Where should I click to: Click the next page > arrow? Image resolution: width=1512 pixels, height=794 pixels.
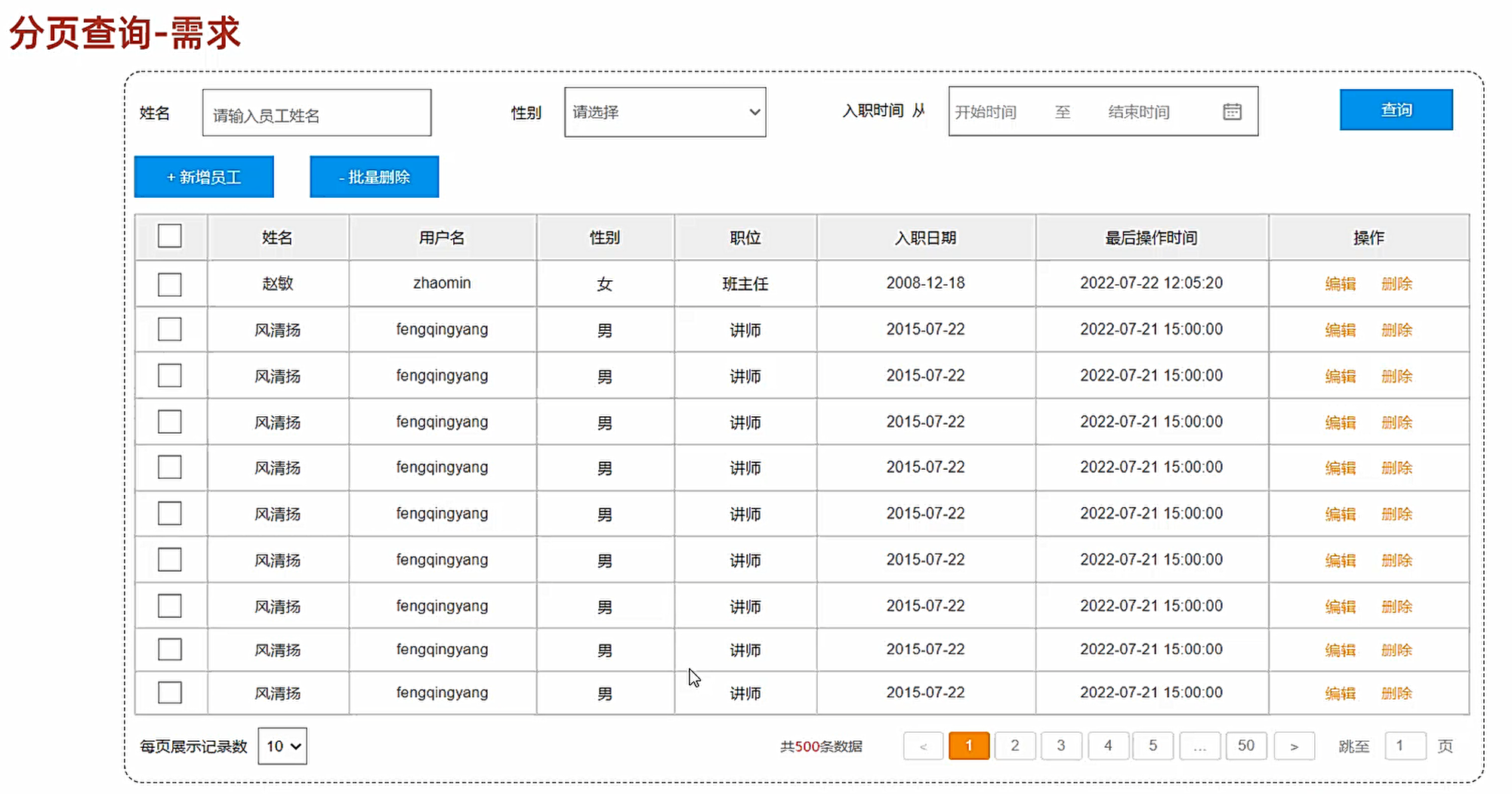pyautogui.click(x=1294, y=746)
